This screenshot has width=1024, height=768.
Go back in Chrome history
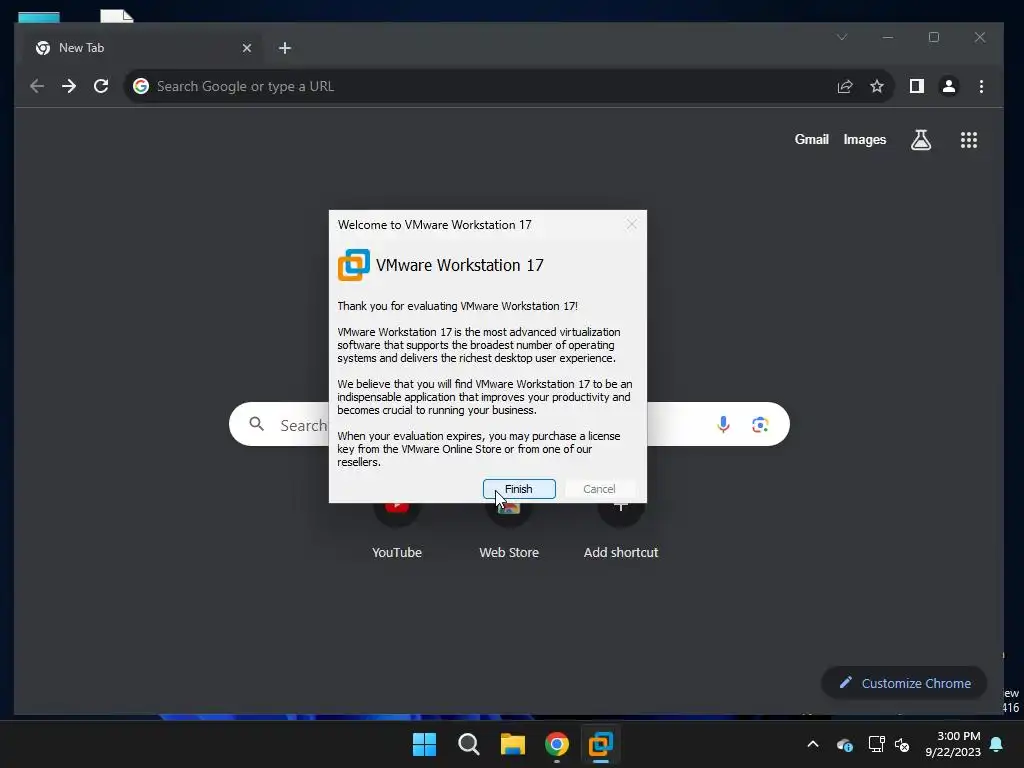(x=37, y=86)
